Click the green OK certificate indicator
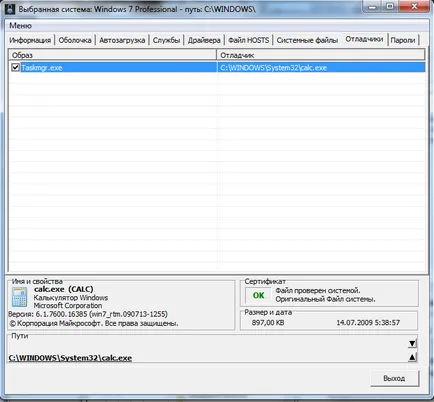This screenshot has height=402, width=434. pos(258,295)
